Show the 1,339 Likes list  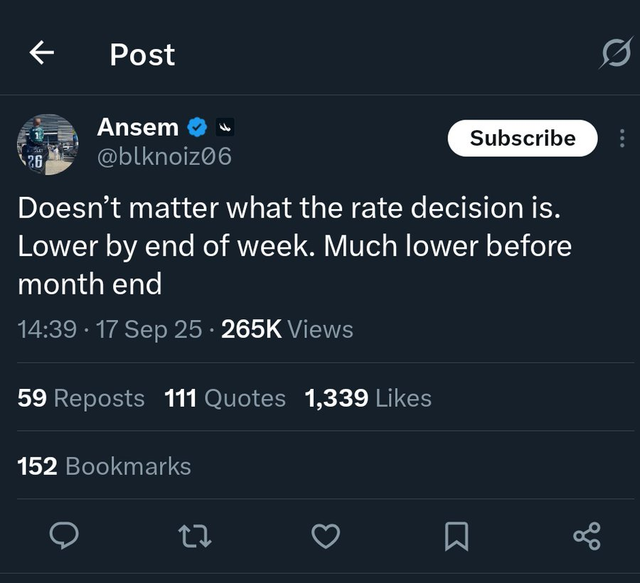(368, 398)
